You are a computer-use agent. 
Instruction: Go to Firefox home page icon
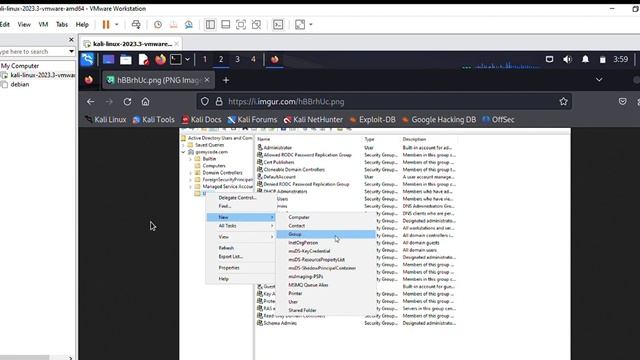pyautogui.click(x=145, y=102)
